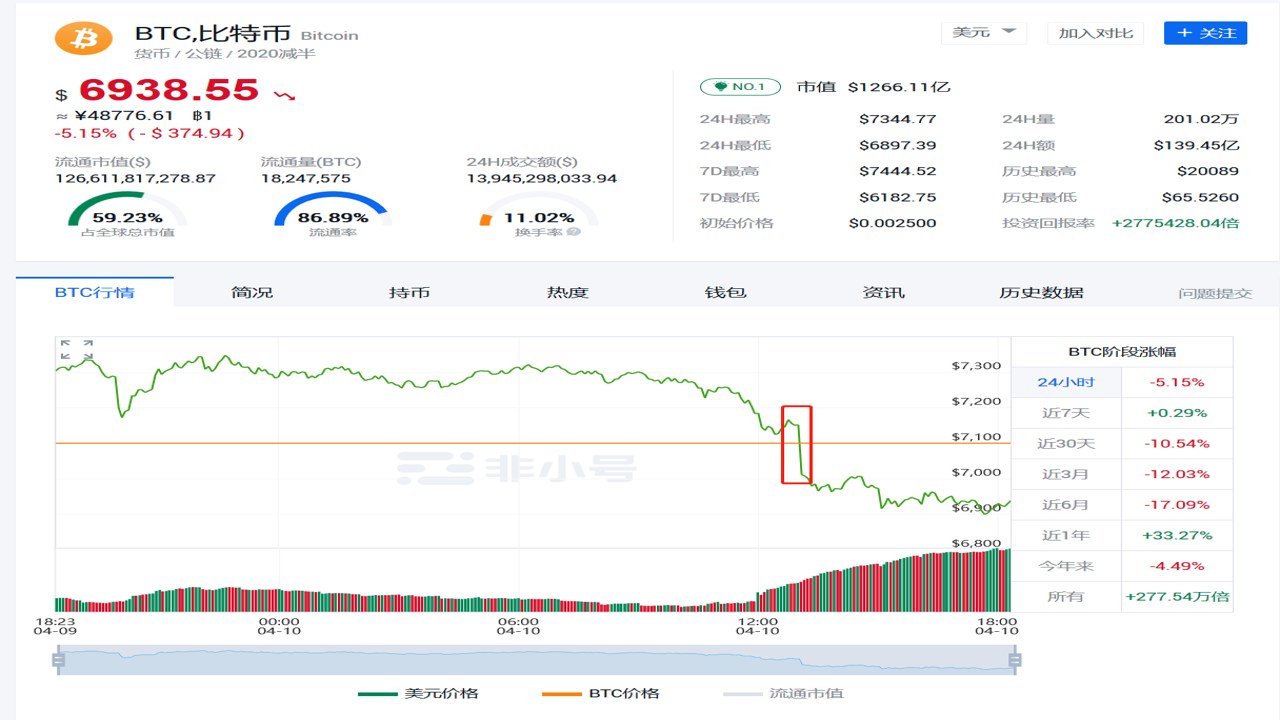The width and height of the screenshot is (1280, 720).
Task: Click the 2020减半 tag
Action: pos(276,53)
